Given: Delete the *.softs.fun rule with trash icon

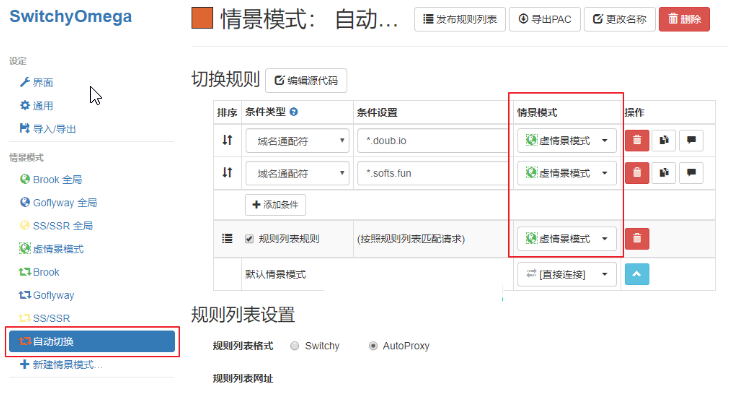Looking at the screenshot, I should click(x=637, y=172).
